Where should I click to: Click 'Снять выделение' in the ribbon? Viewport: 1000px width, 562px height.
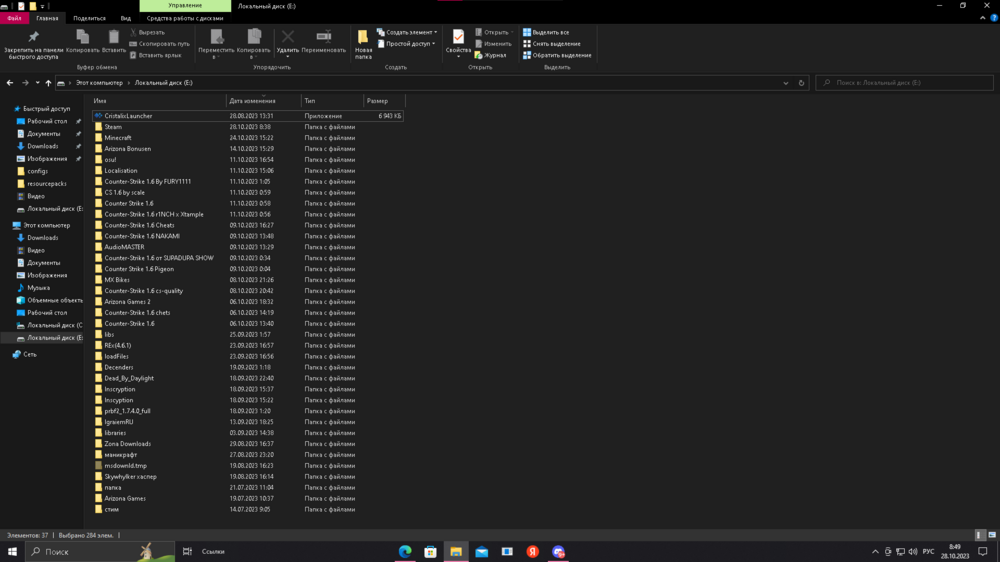[x=552, y=43]
